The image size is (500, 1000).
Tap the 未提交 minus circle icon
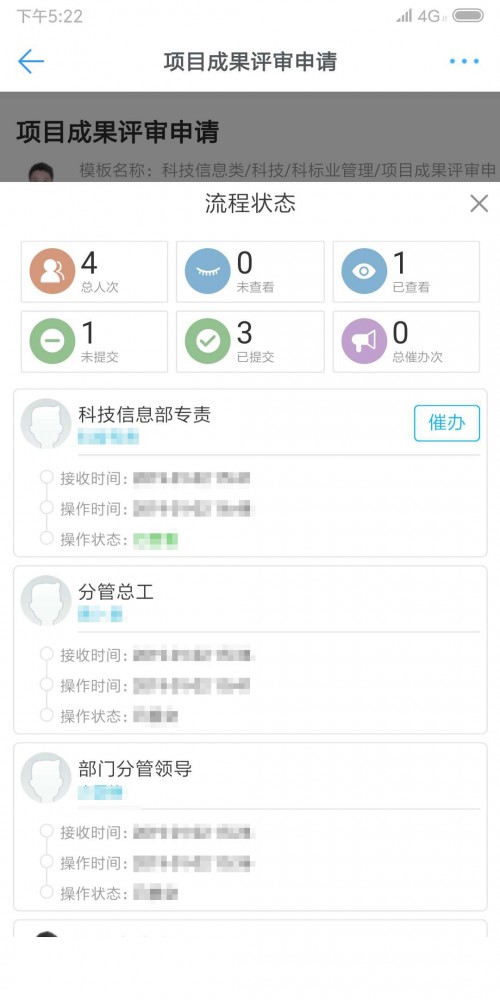[52, 341]
